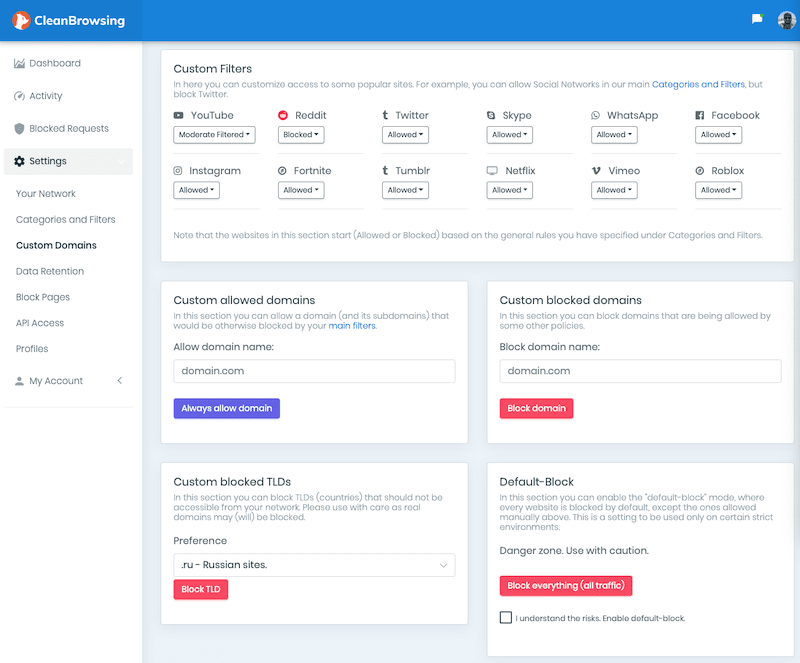Screen dimensions: 800x663
Task: Open the Vimeo Allowed dropdown
Action: (x=614, y=190)
